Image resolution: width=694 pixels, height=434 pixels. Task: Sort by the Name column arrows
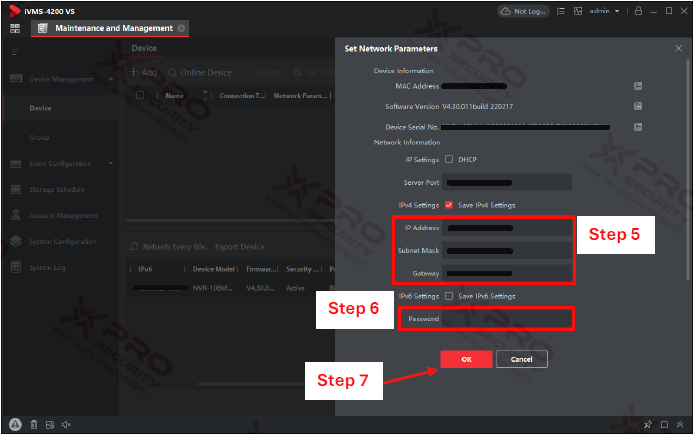(x=205, y=95)
